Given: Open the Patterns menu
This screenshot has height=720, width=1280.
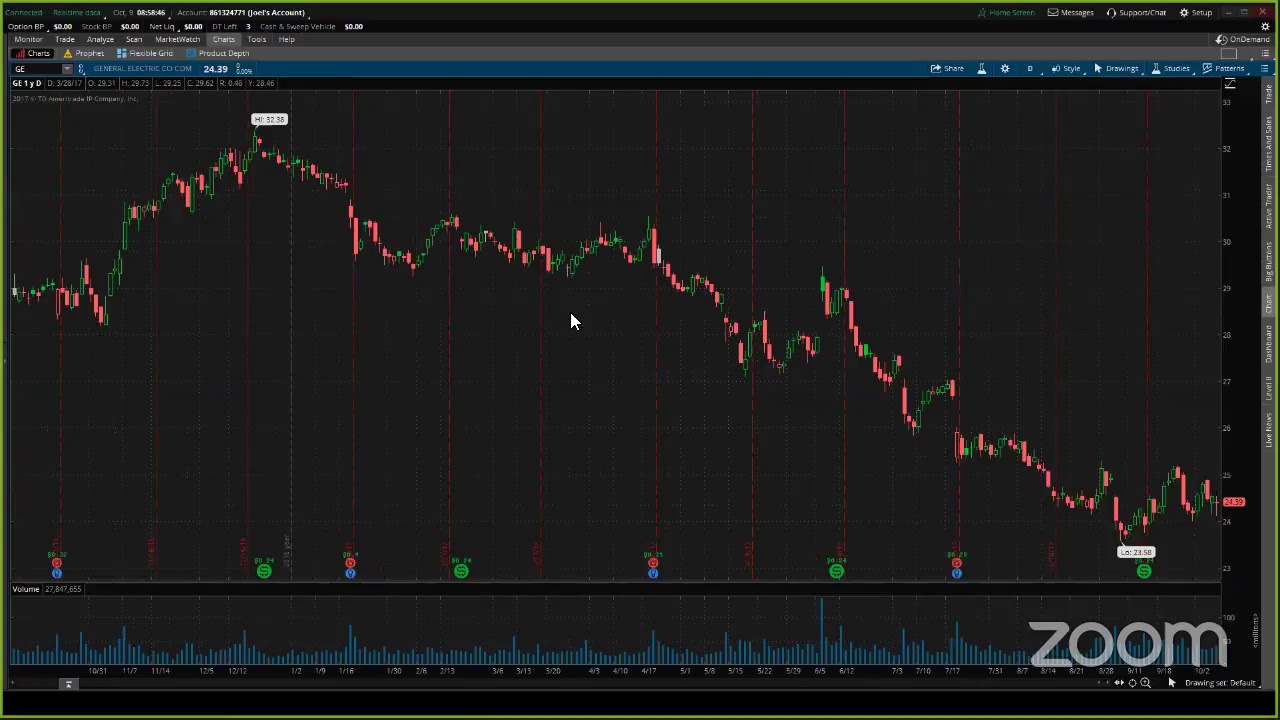Looking at the screenshot, I should pyautogui.click(x=1222, y=68).
